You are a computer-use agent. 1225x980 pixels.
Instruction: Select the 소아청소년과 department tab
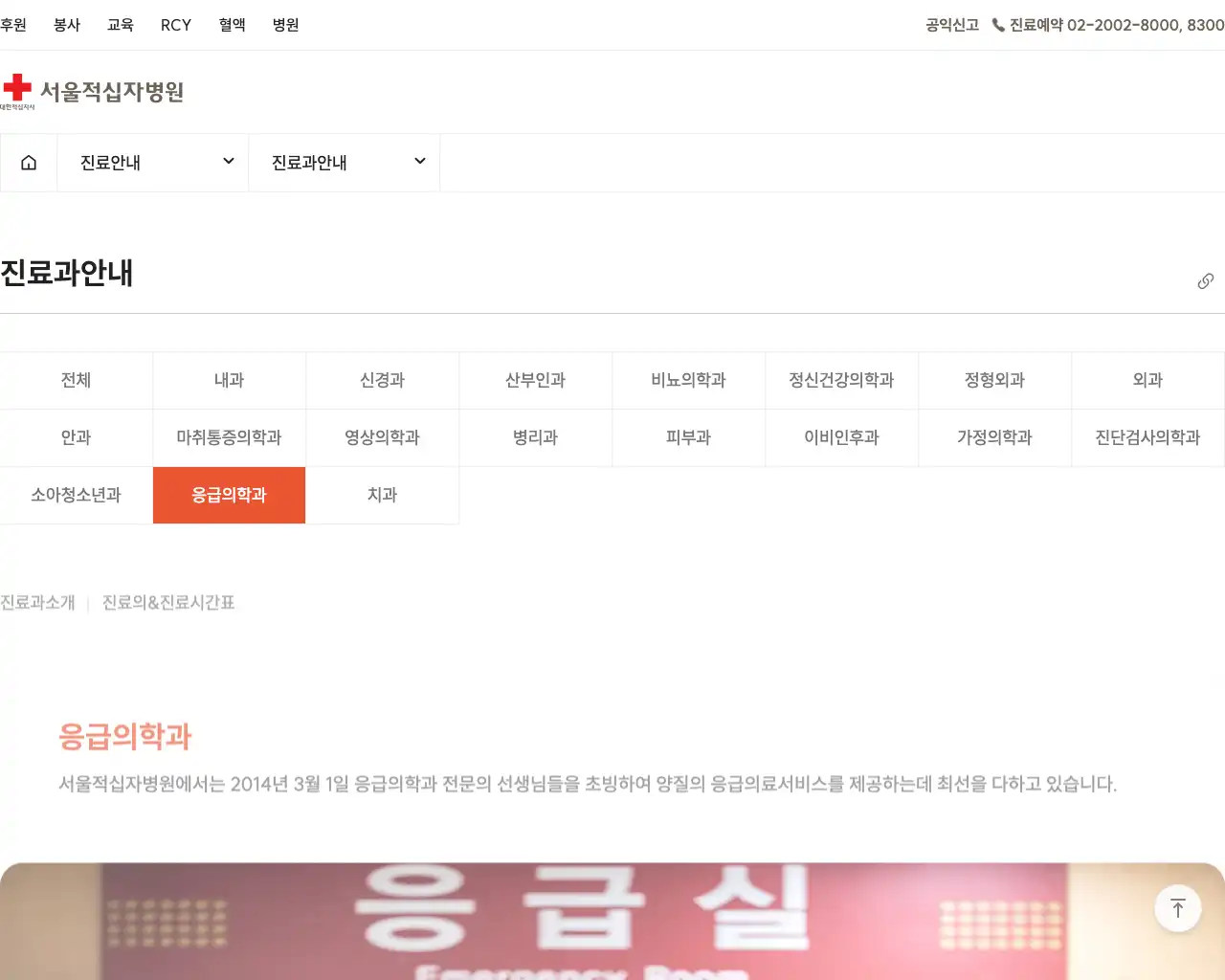click(76, 495)
